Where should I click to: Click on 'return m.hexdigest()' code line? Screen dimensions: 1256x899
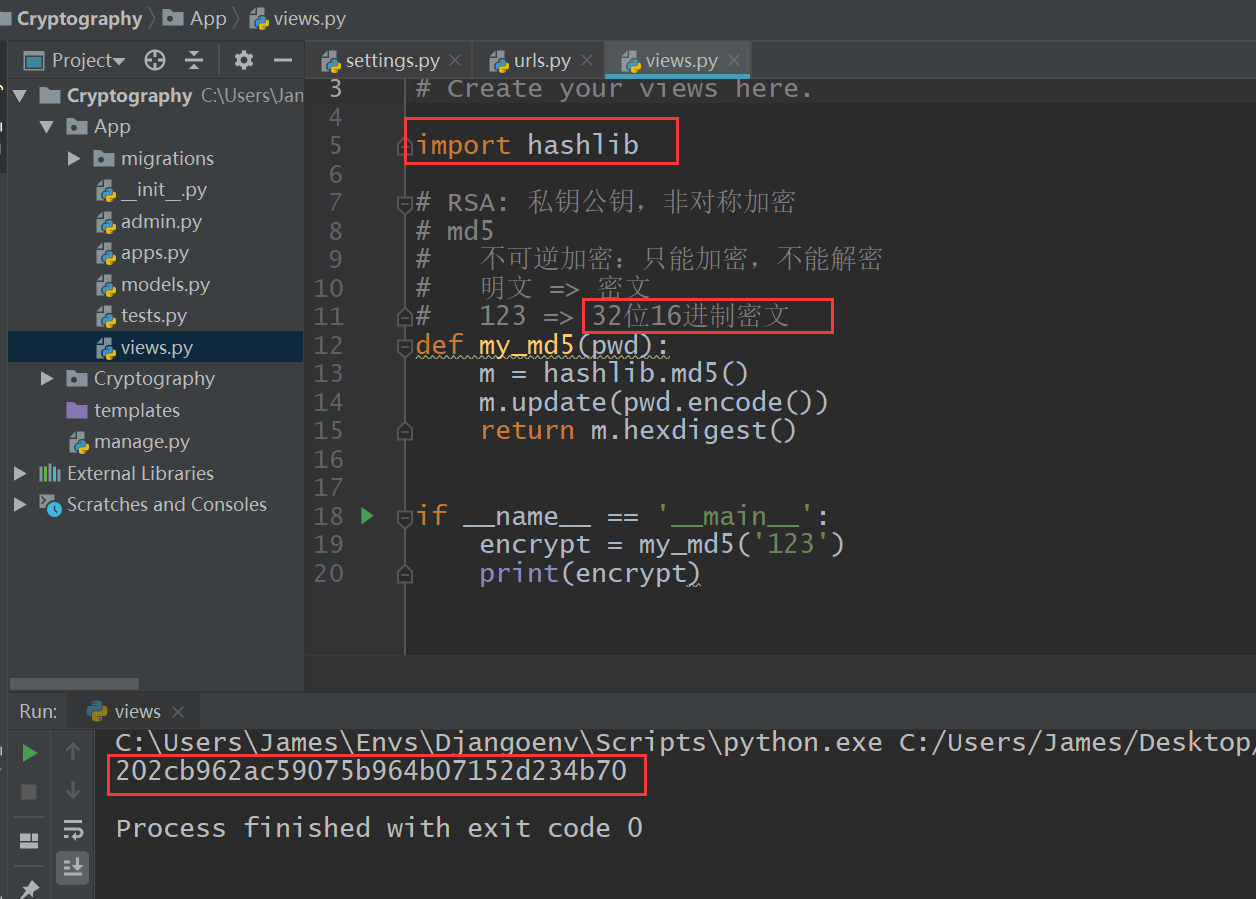[638, 430]
